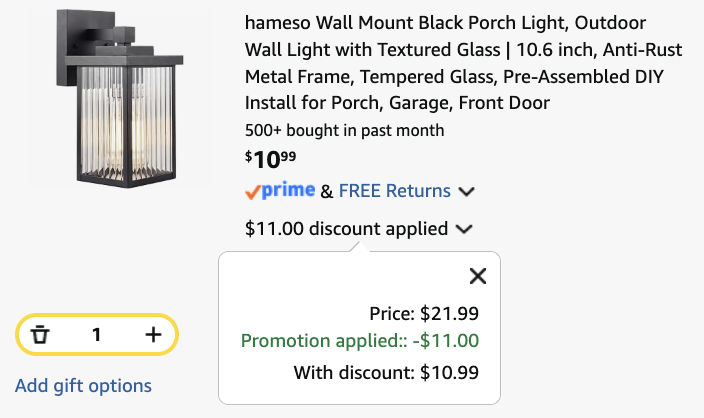The image size is (704, 418).
Task: Click the yellow-outlined quantity selector pill
Action: click(x=97, y=334)
